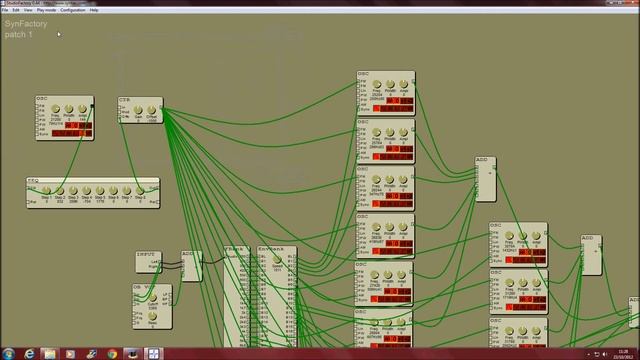The image size is (640, 360).
Task: Click the output port of the topmost middle-column OSC
Action: coord(413,82)
